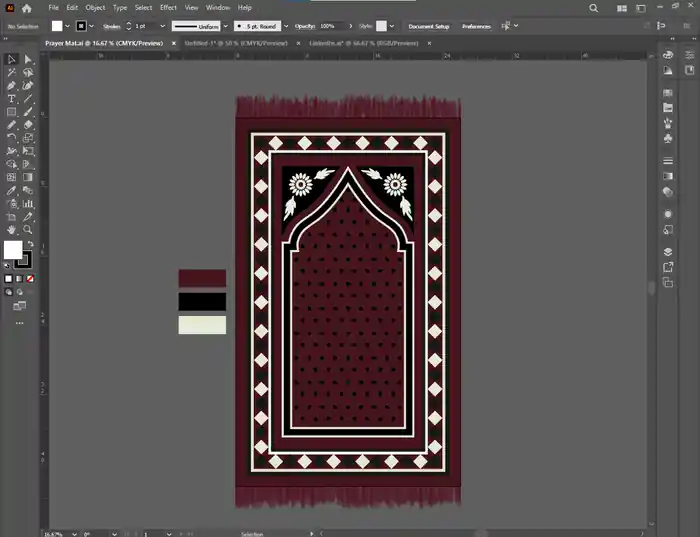
Task: Open the Brushes panel icon
Action: tap(668, 123)
